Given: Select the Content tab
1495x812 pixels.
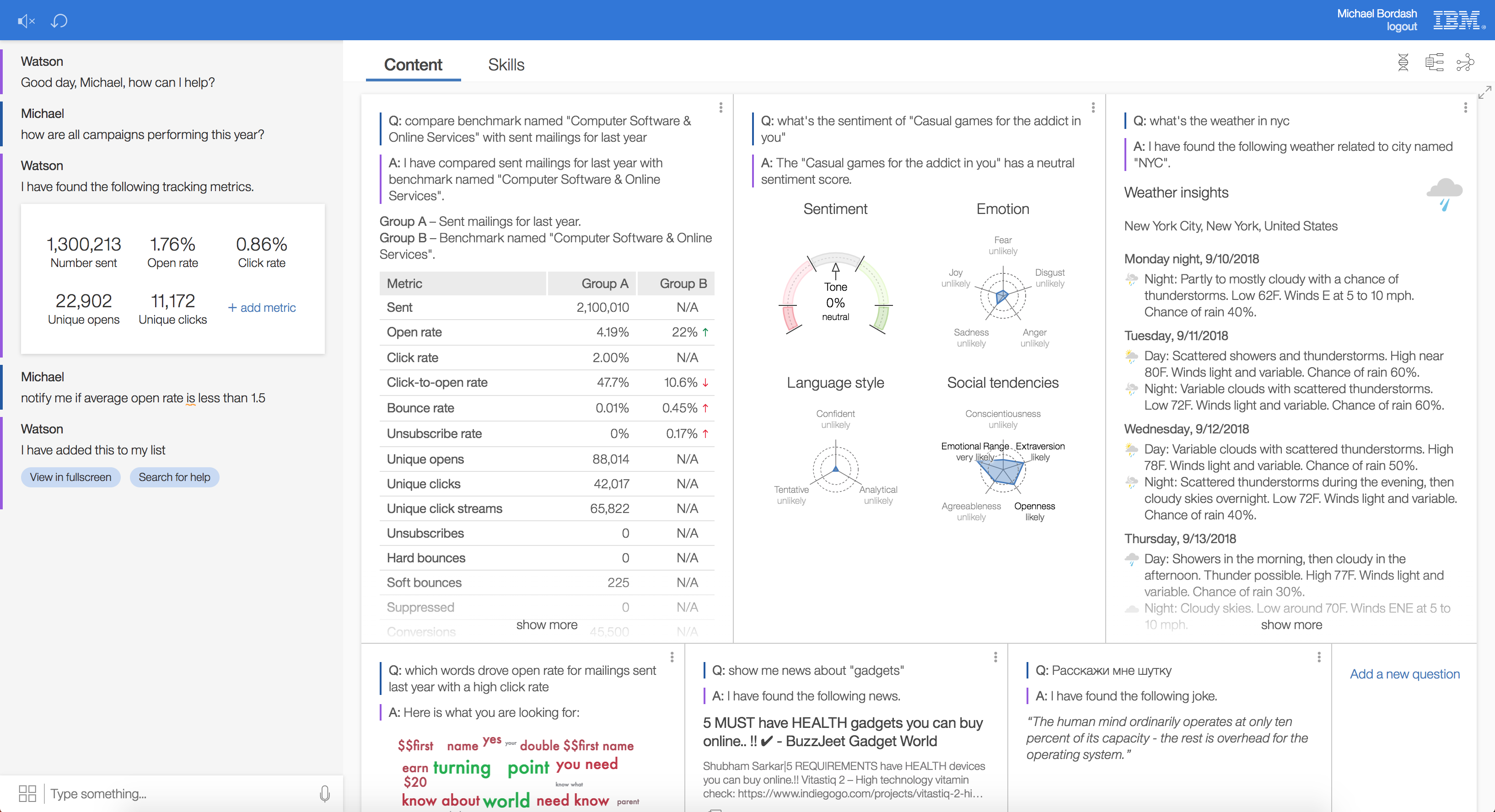Looking at the screenshot, I should coord(415,64).
